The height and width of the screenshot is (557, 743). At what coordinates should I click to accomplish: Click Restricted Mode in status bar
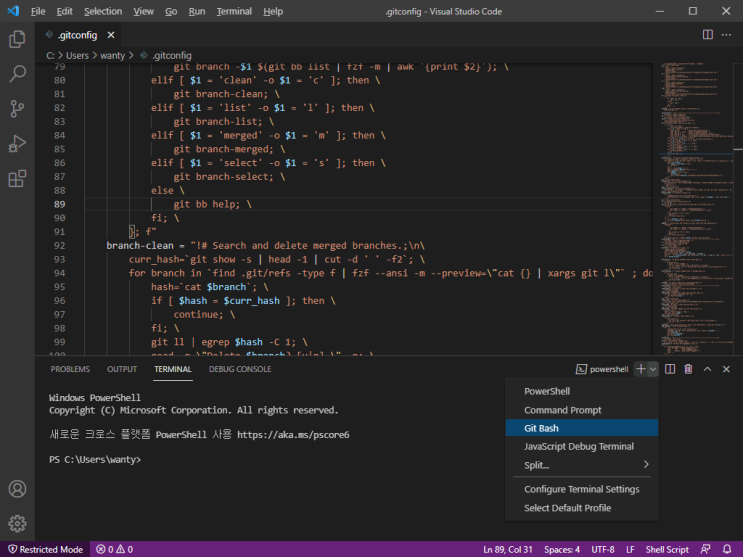(45, 549)
